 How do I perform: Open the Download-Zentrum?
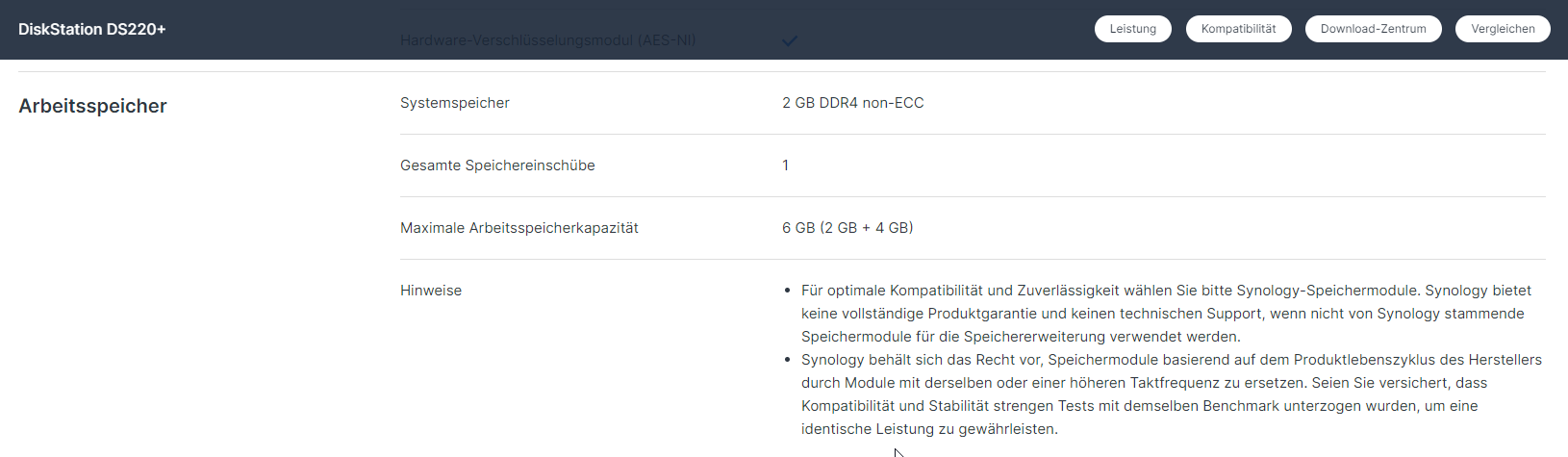tap(1374, 29)
